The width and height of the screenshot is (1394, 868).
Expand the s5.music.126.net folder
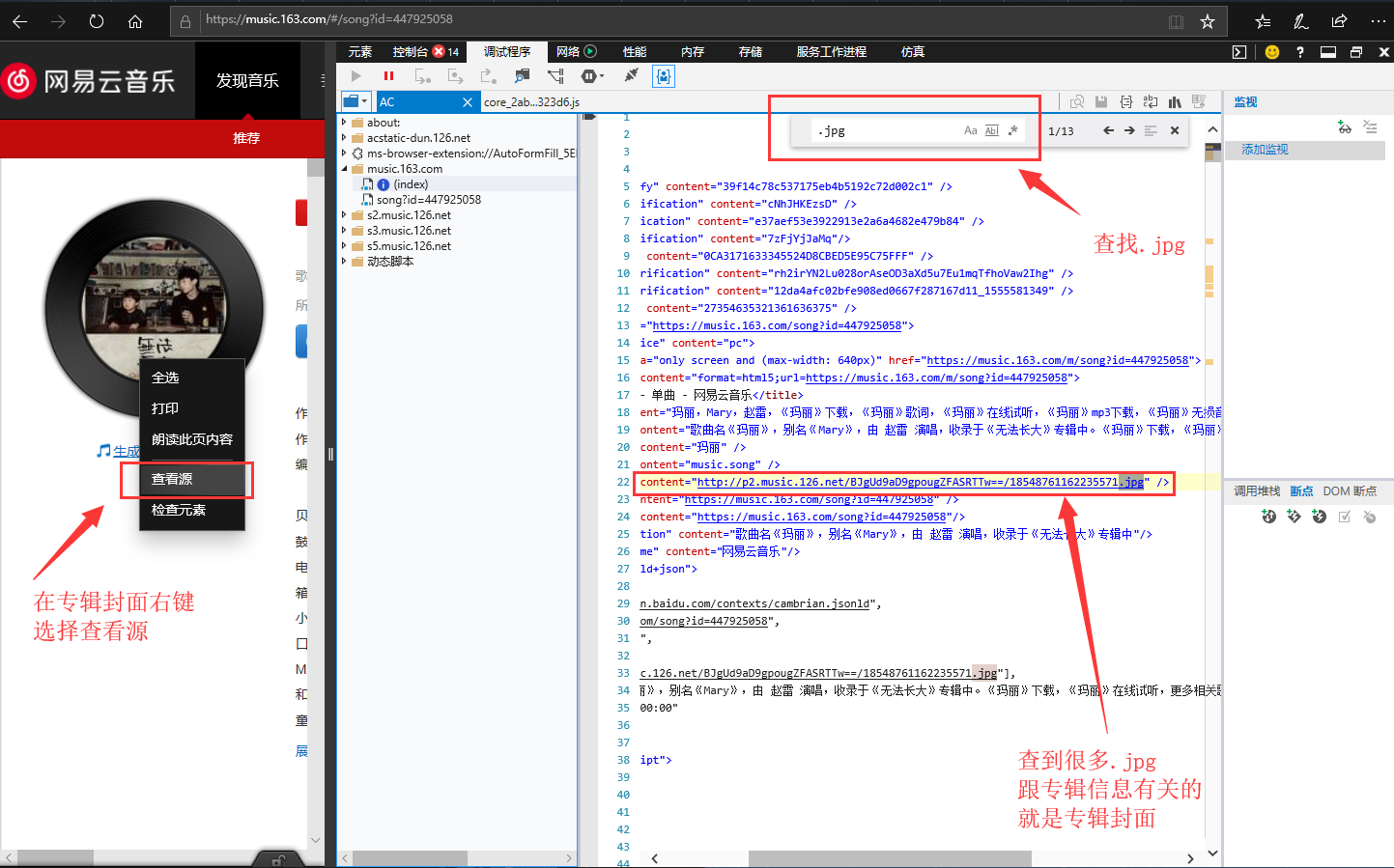coord(344,246)
